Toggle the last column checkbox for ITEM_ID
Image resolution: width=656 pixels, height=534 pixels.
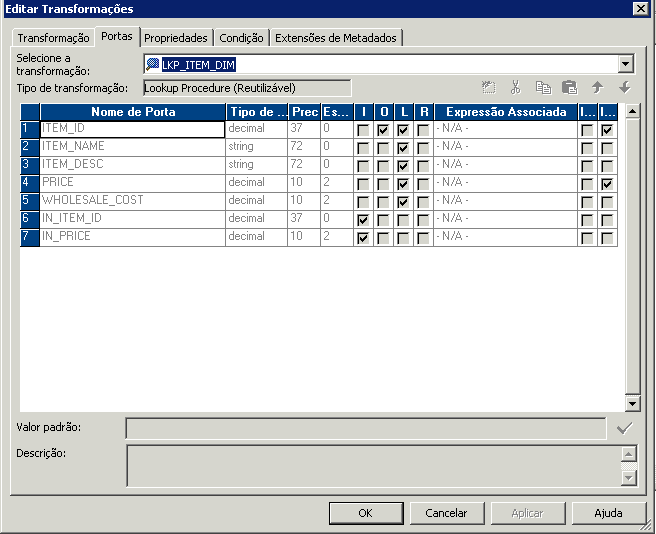click(x=607, y=130)
